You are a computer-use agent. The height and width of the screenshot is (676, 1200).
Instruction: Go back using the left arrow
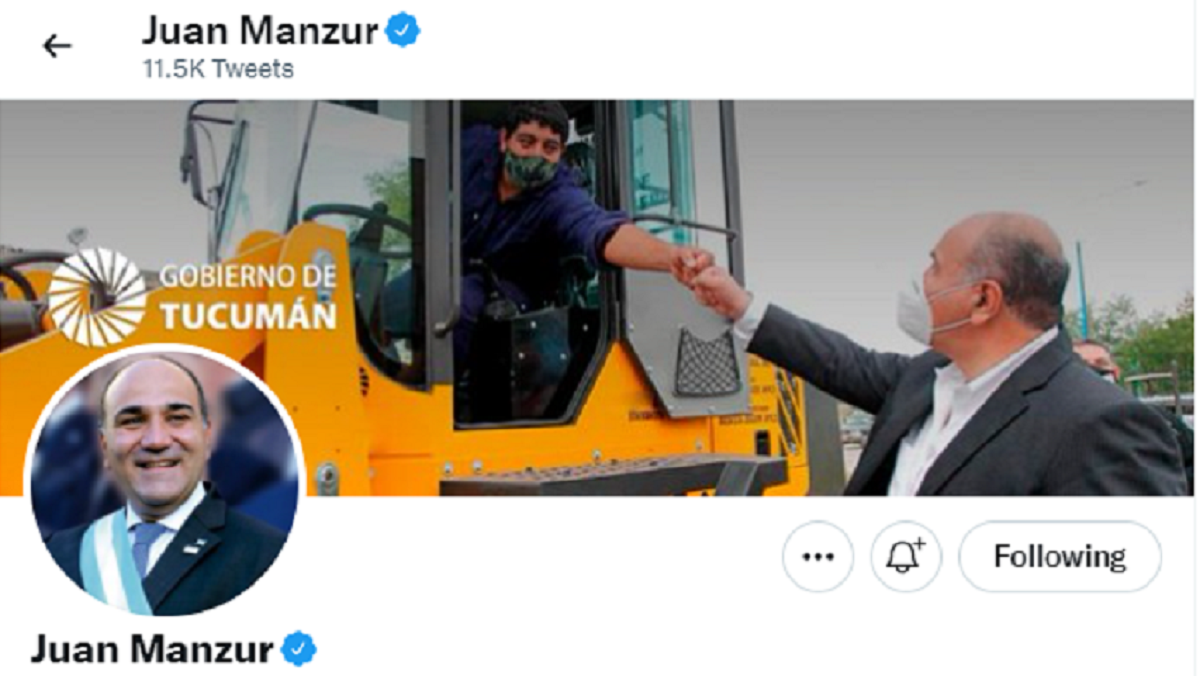(57, 46)
